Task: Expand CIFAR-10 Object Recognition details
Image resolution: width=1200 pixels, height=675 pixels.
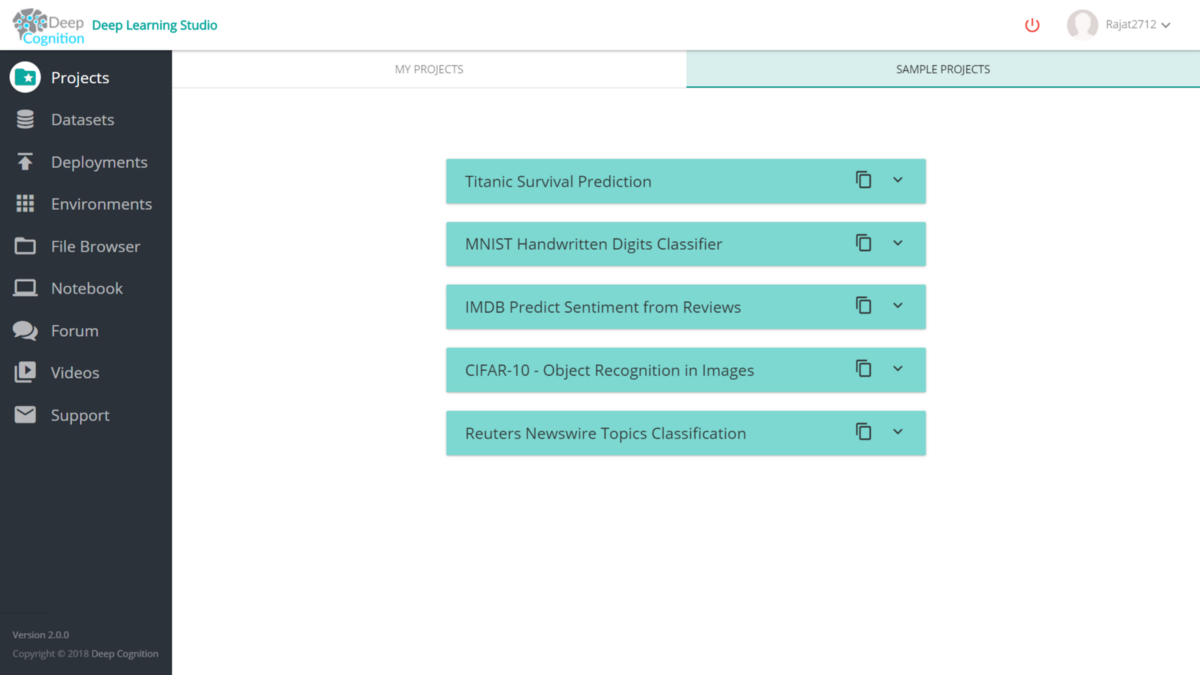Action: click(x=898, y=369)
